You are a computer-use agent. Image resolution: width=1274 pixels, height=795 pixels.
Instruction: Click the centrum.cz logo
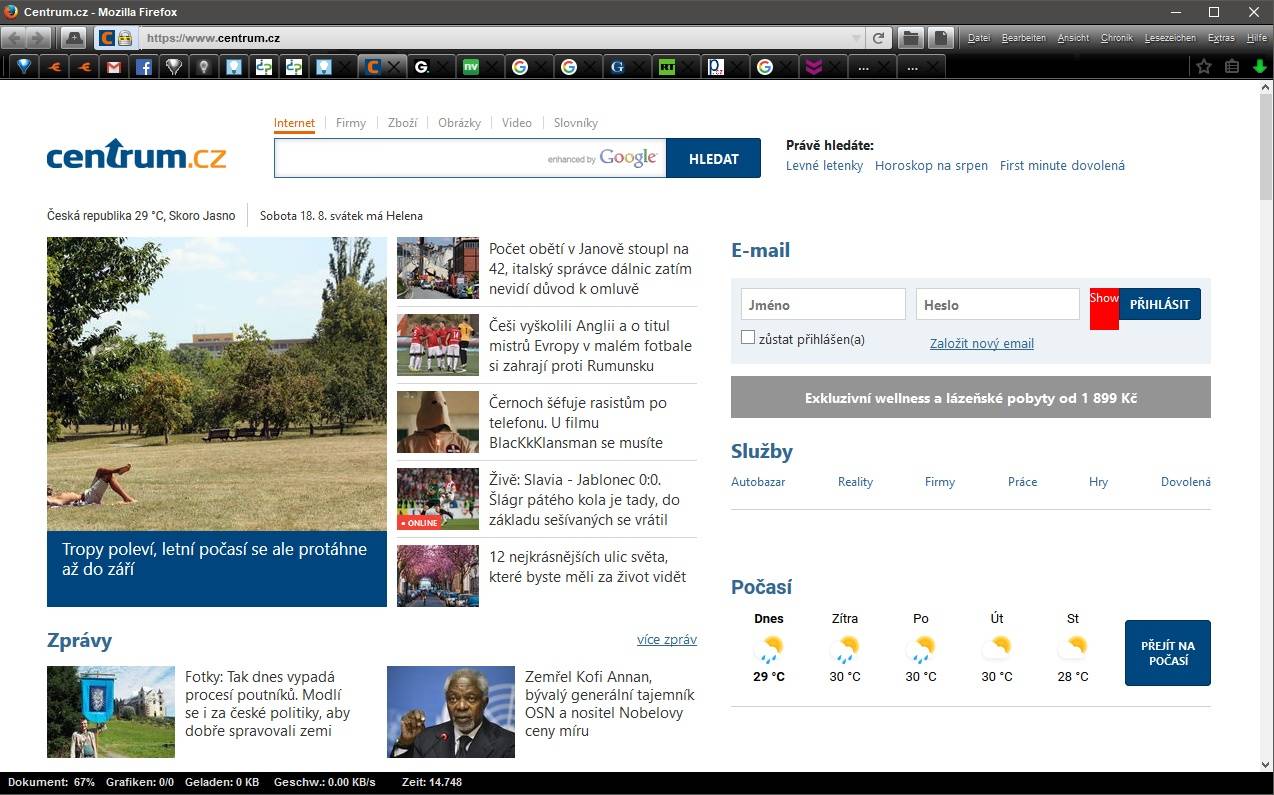(136, 156)
